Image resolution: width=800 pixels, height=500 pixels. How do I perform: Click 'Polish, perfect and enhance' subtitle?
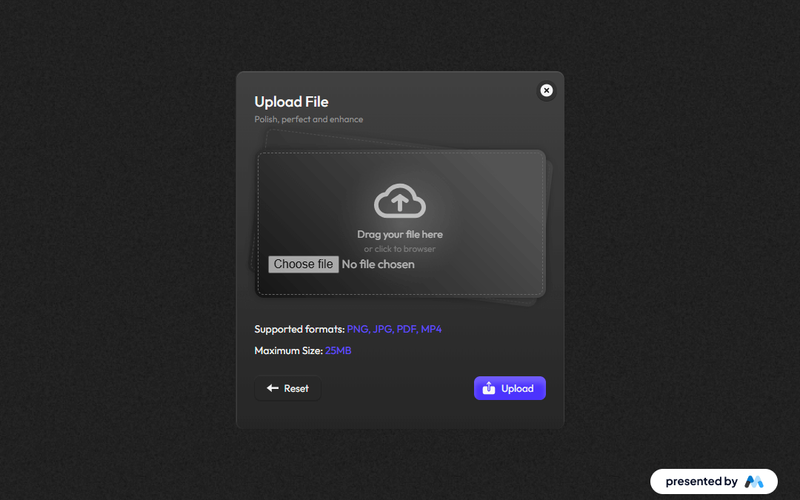point(309,119)
